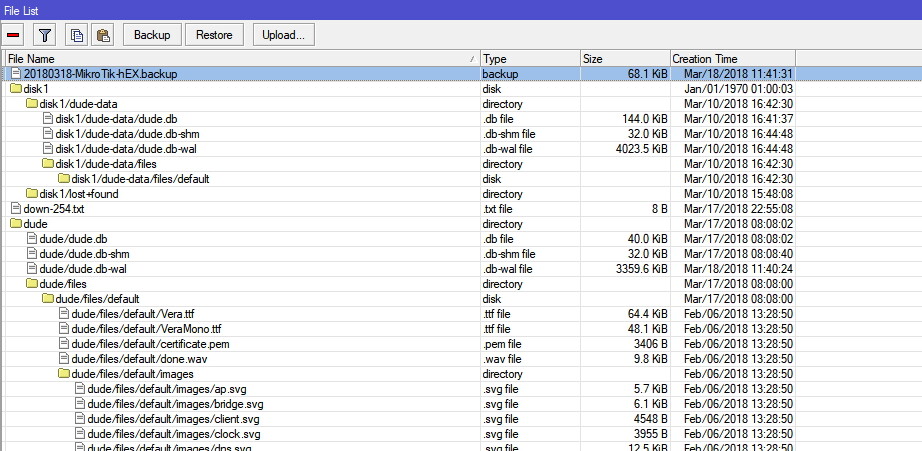Select the 20180318-MikroTik-hEX.backup file icon
The height and width of the screenshot is (451, 922).
pyautogui.click(x=16, y=74)
